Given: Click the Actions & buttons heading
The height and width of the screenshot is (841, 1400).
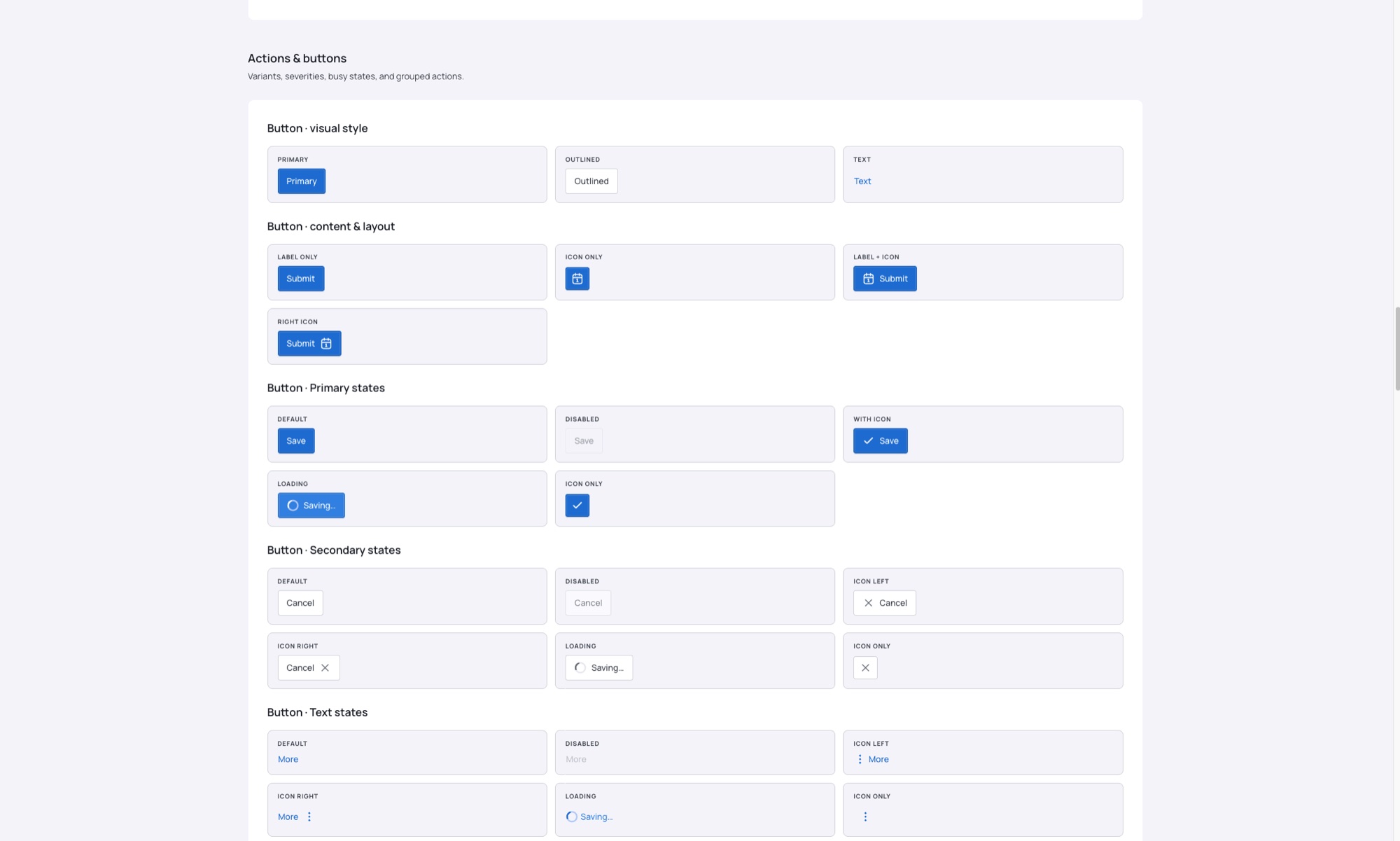Looking at the screenshot, I should (297, 58).
